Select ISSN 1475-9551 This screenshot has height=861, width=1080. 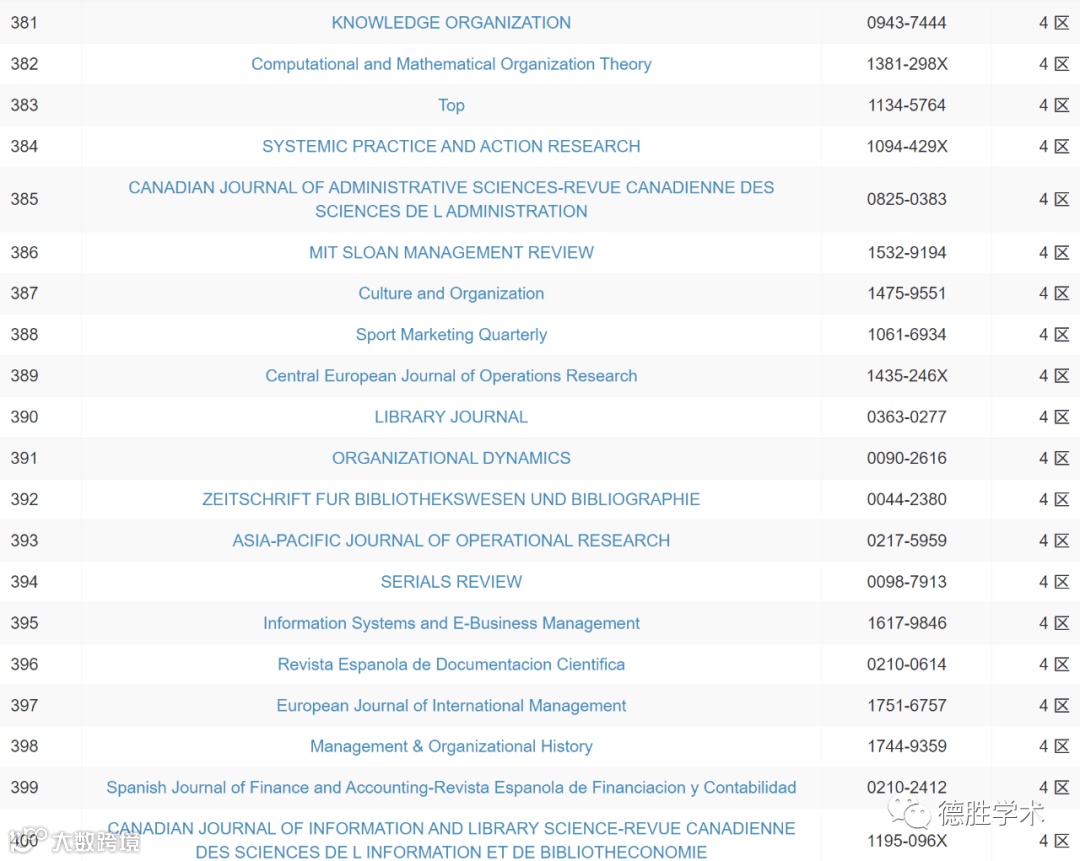[906, 293]
